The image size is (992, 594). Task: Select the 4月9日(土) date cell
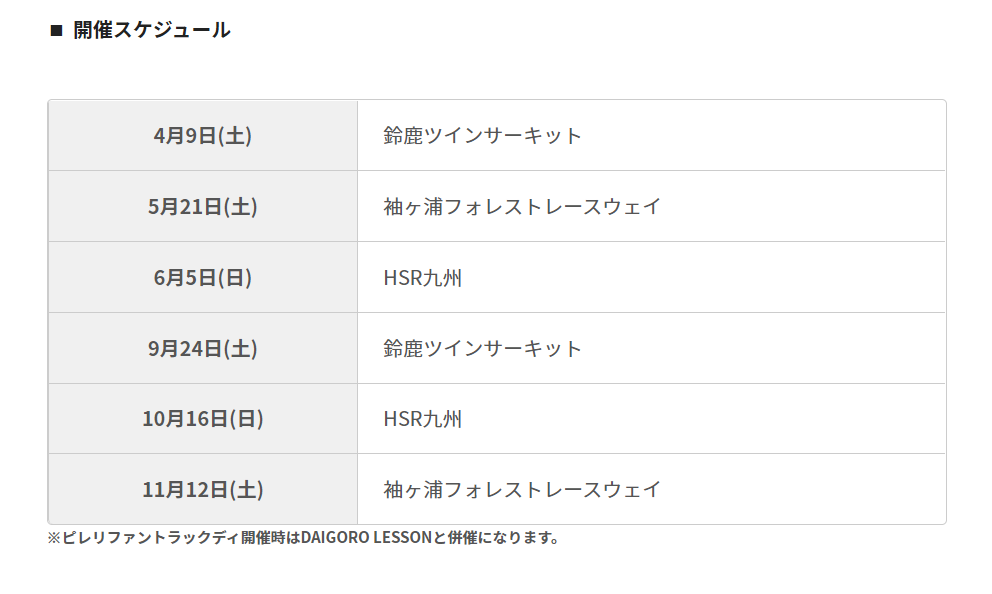[203, 135]
